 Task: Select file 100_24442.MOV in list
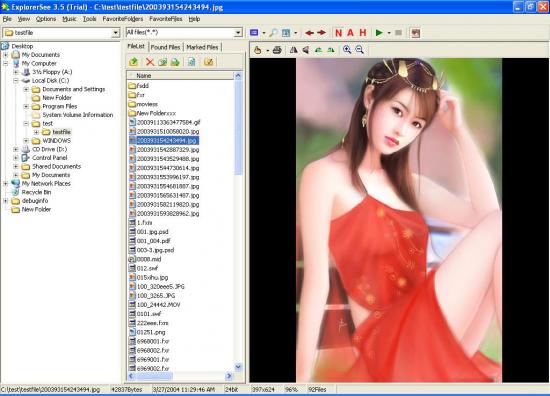tap(158, 305)
